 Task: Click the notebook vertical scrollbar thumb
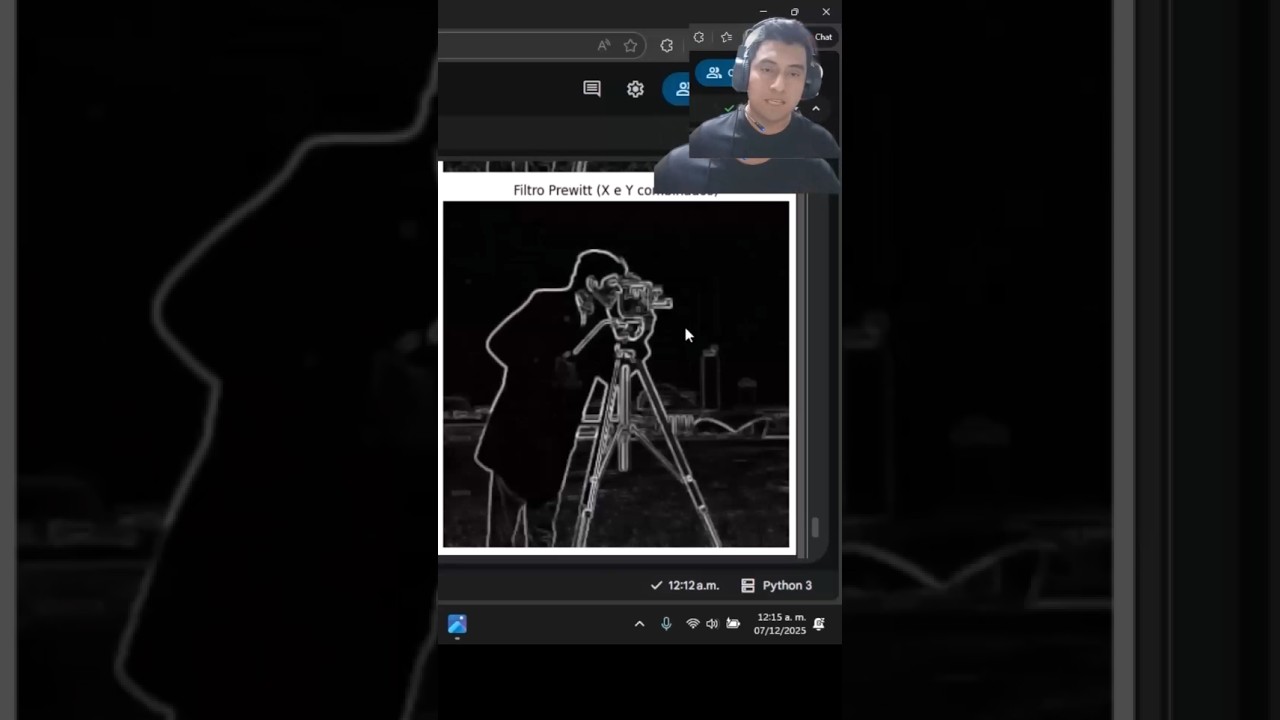[x=815, y=527]
